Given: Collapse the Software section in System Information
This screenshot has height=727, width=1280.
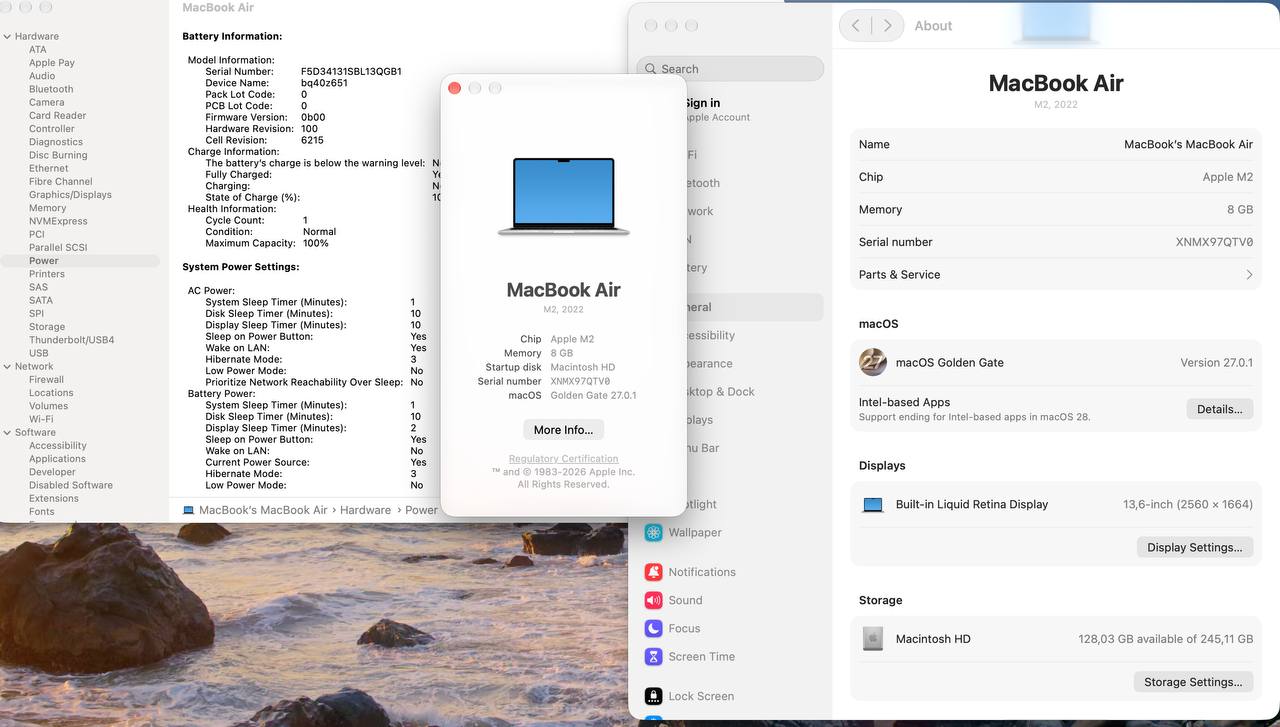Looking at the screenshot, I should click(6, 433).
